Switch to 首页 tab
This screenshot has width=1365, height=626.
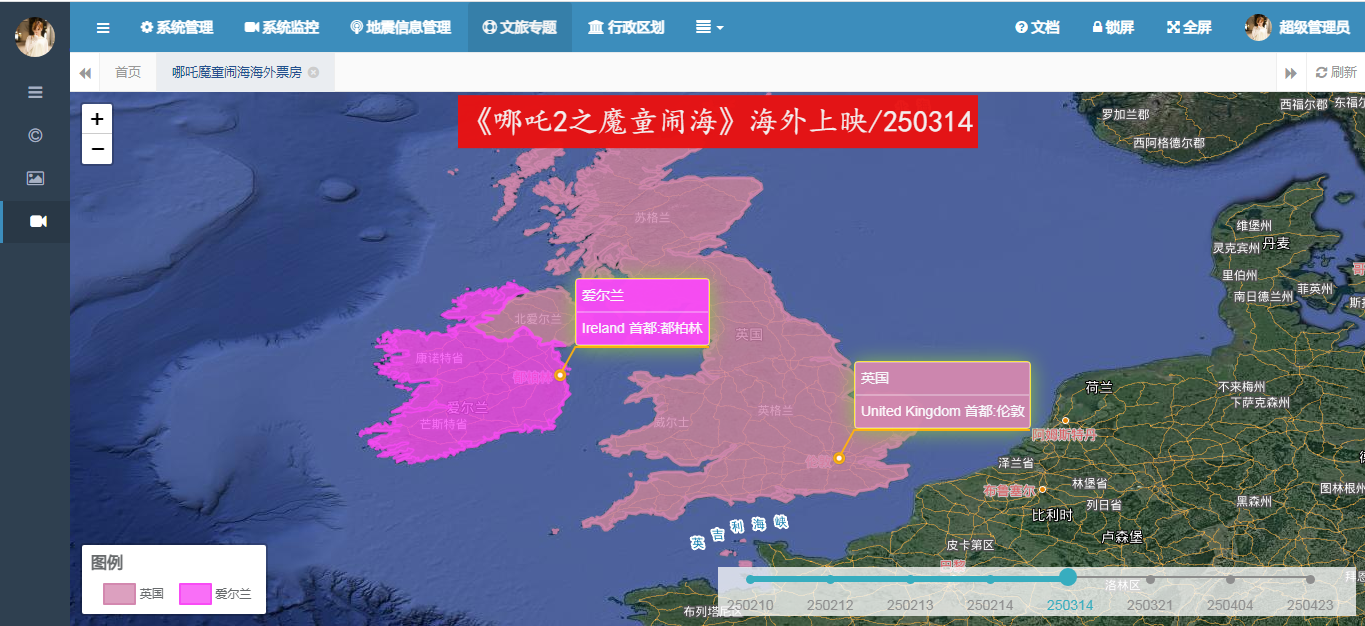pos(128,72)
